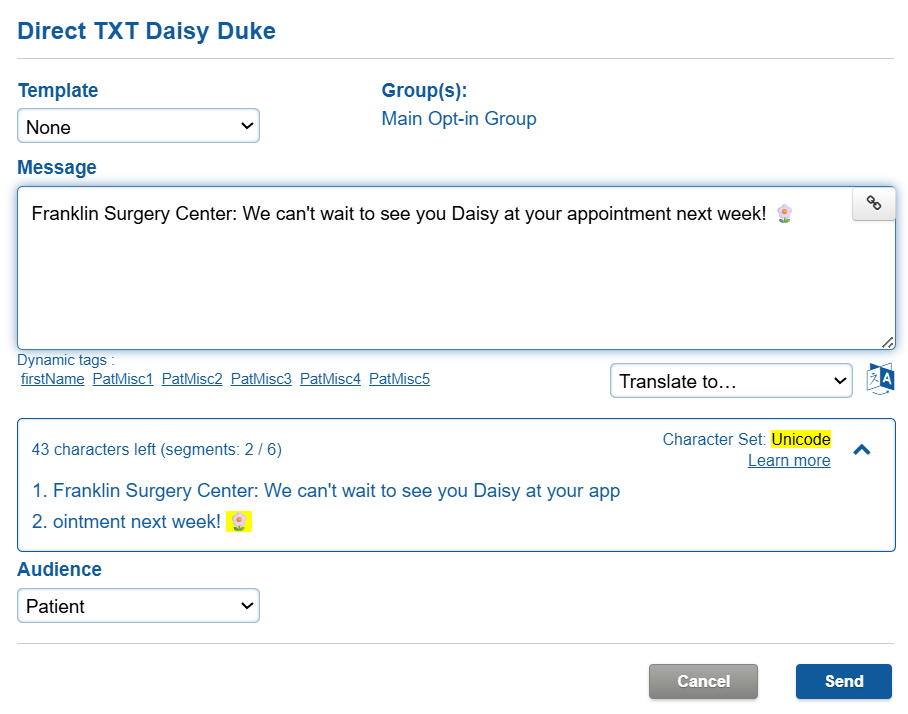Image resolution: width=908 pixels, height=714 pixels.
Task: Click the resize handle of Message box
Action: pyautogui.click(x=888, y=342)
